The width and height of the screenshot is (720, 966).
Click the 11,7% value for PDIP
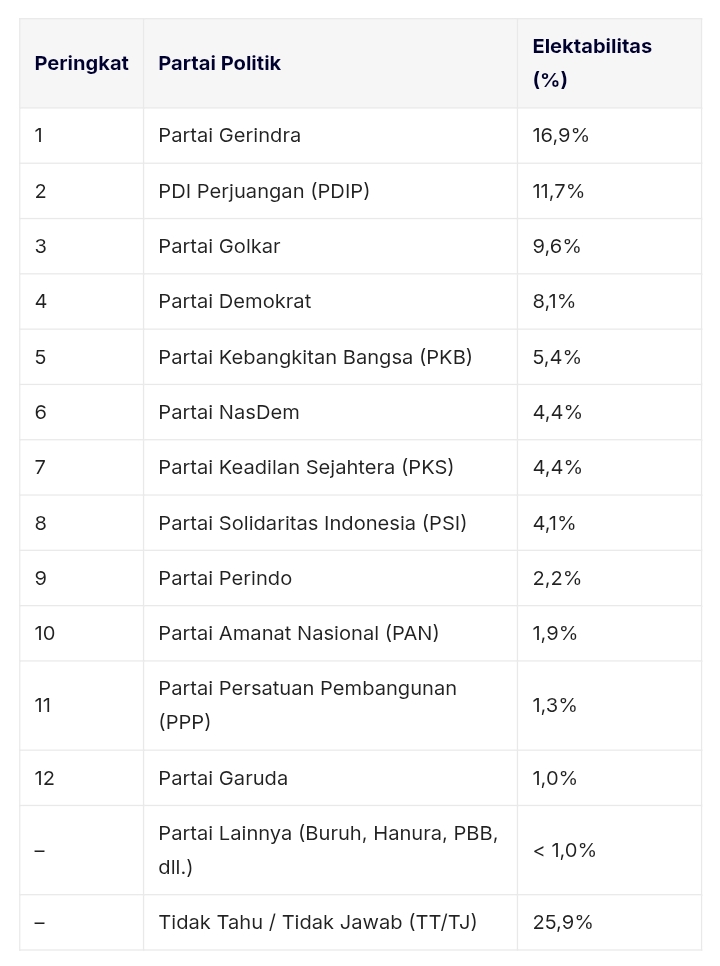point(558,191)
